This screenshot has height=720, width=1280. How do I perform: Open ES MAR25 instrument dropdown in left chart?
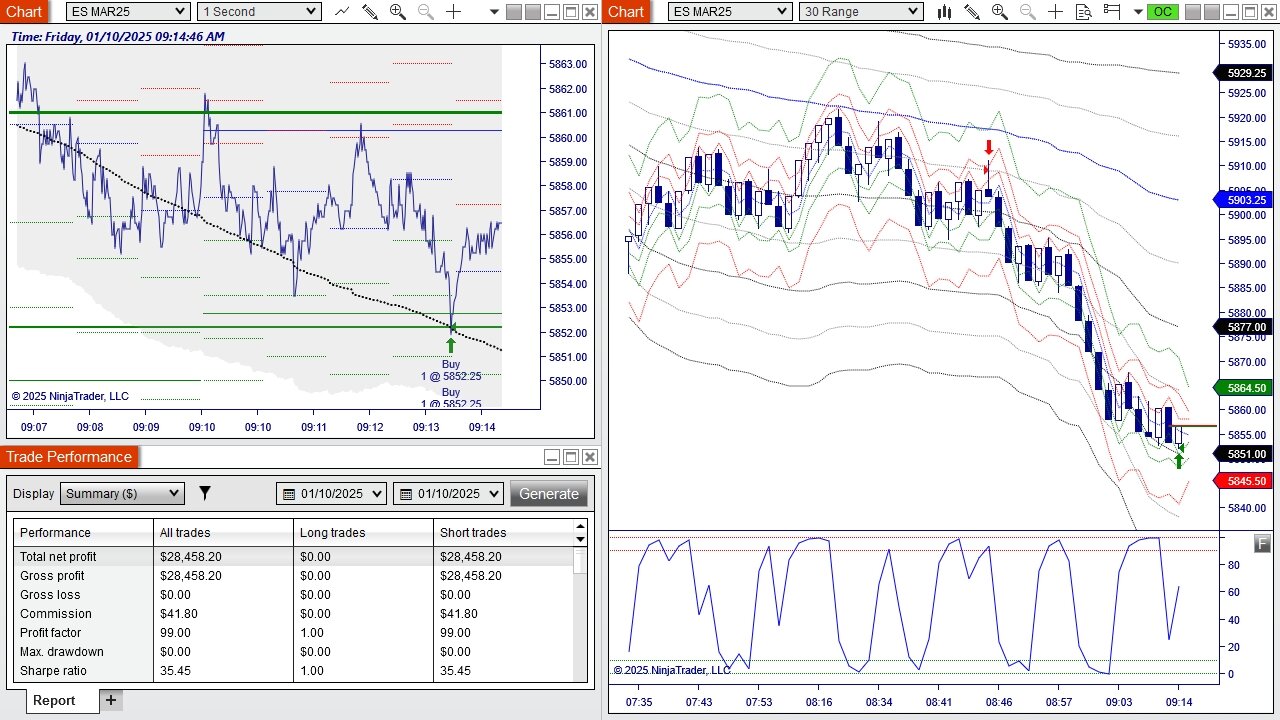coord(129,12)
